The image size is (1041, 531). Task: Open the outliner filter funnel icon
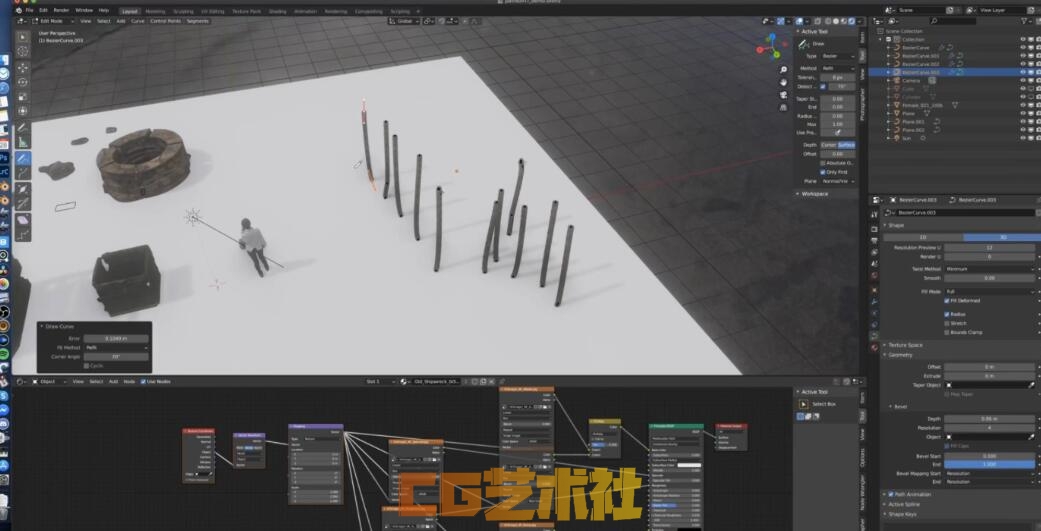1026,21
